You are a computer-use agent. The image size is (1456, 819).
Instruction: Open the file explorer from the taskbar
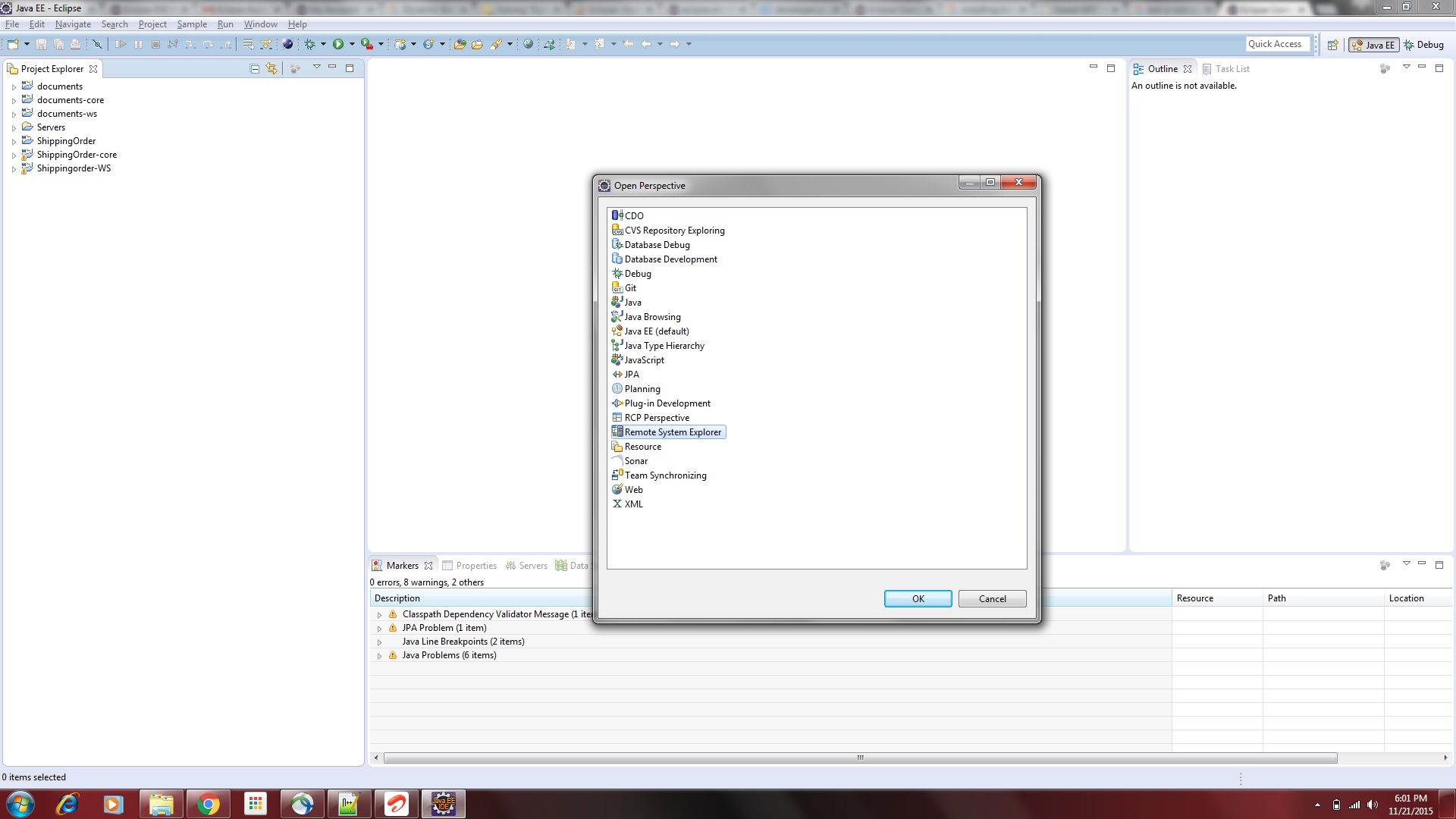(x=161, y=804)
